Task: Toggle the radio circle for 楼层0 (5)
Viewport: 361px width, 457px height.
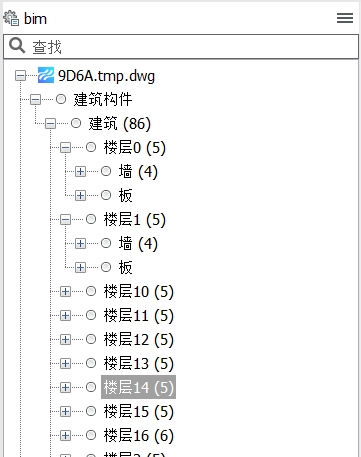Action: (x=91, y=147)
